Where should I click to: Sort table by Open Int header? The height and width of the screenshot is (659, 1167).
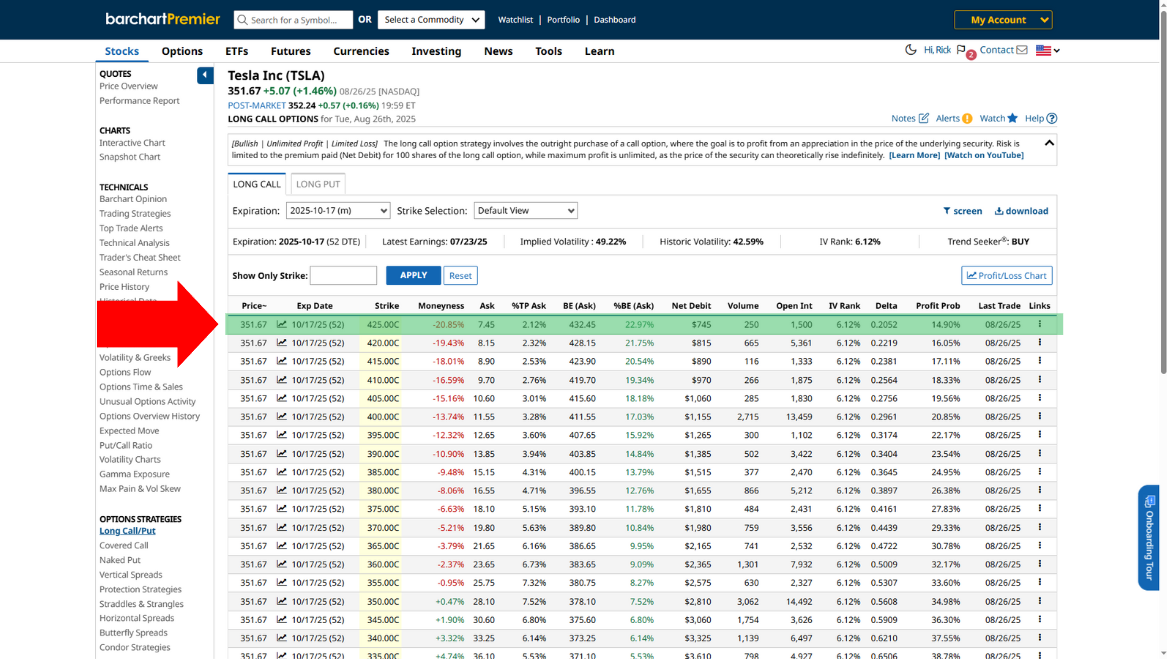(x=793, y=305)
